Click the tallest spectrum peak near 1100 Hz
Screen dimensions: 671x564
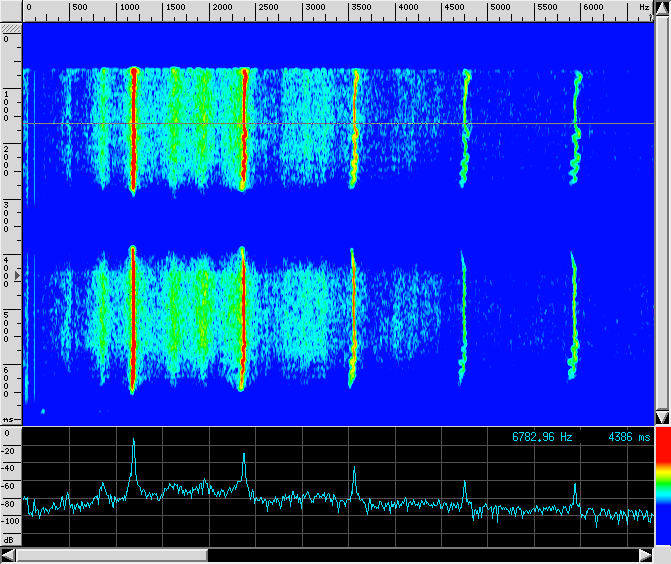tap(133, 441)
